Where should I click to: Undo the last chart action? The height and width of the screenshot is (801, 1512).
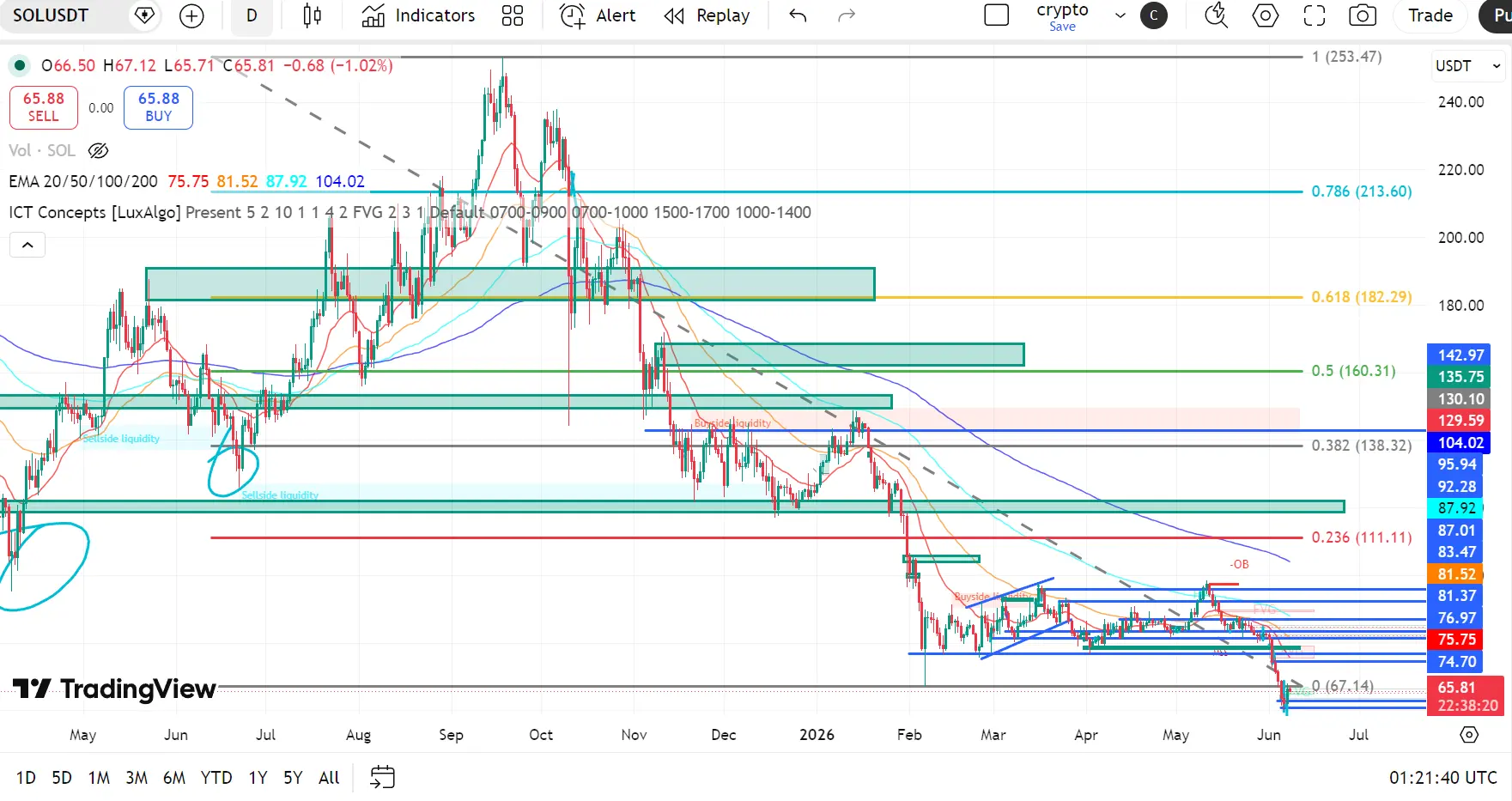[798, 15]
